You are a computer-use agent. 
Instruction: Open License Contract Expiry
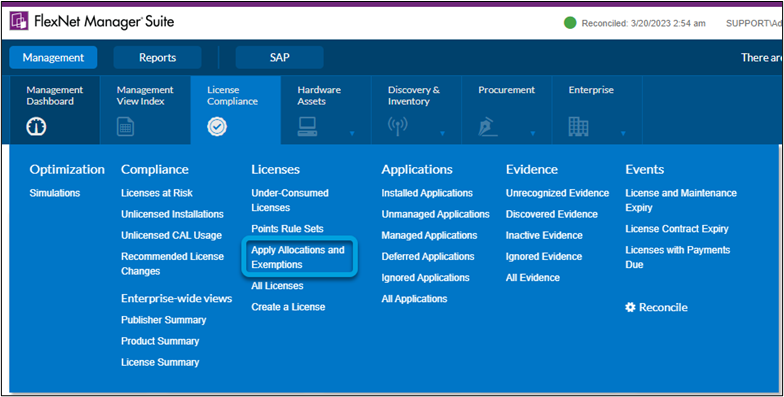[x=677, y=228]
